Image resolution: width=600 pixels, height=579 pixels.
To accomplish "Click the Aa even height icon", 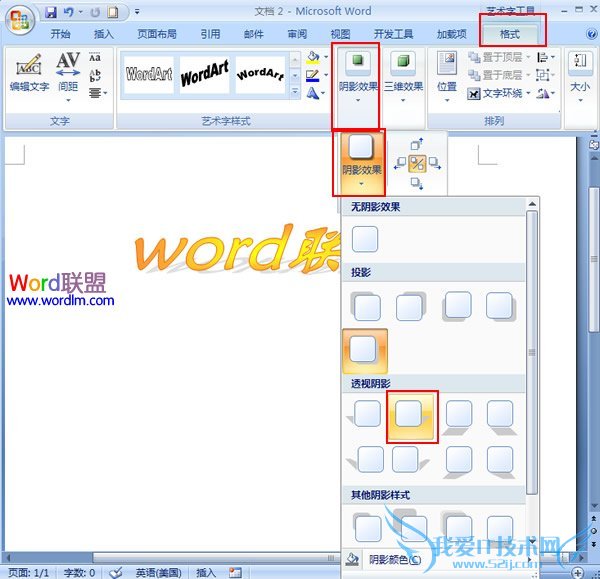I will click(95, 57).
